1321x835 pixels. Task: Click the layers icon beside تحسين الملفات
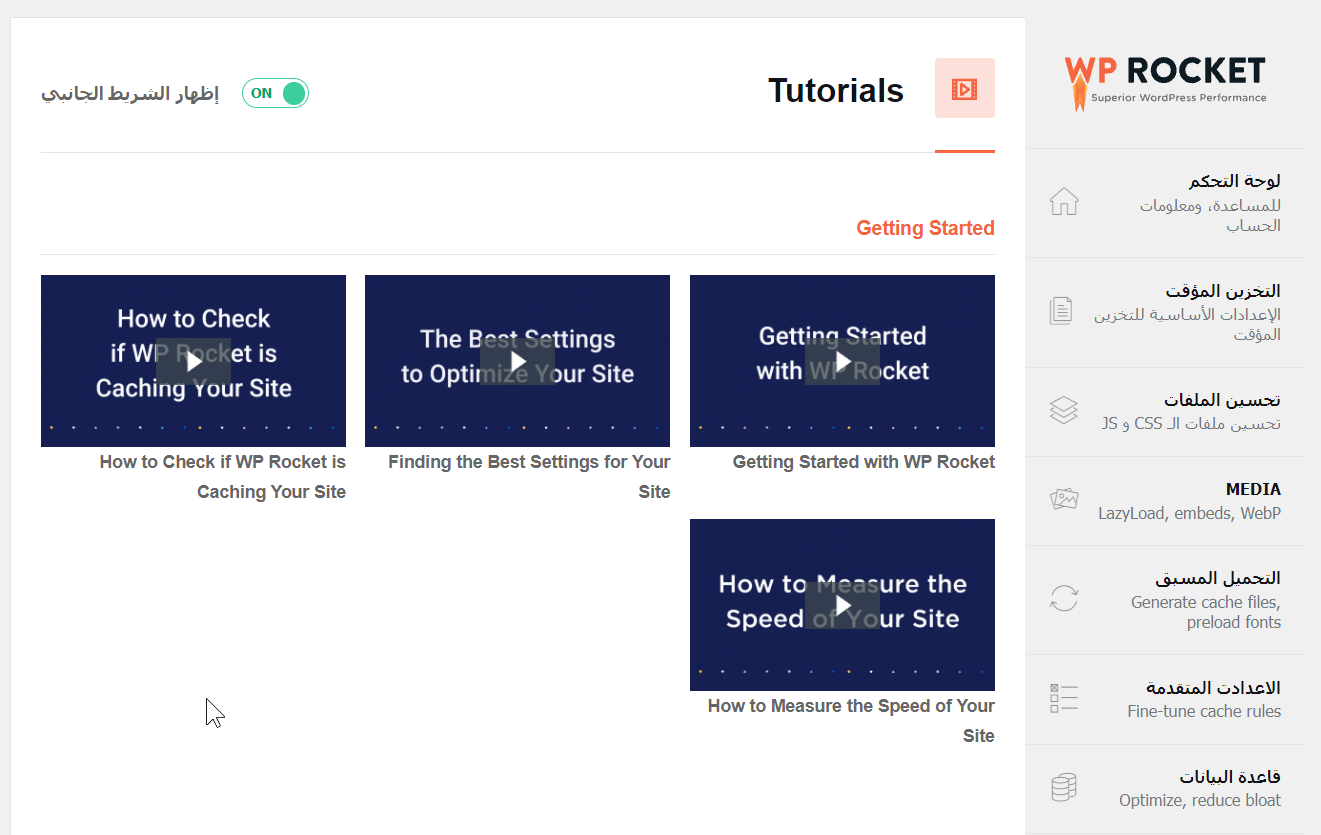pyautogui.click(x=1064, y=411)
